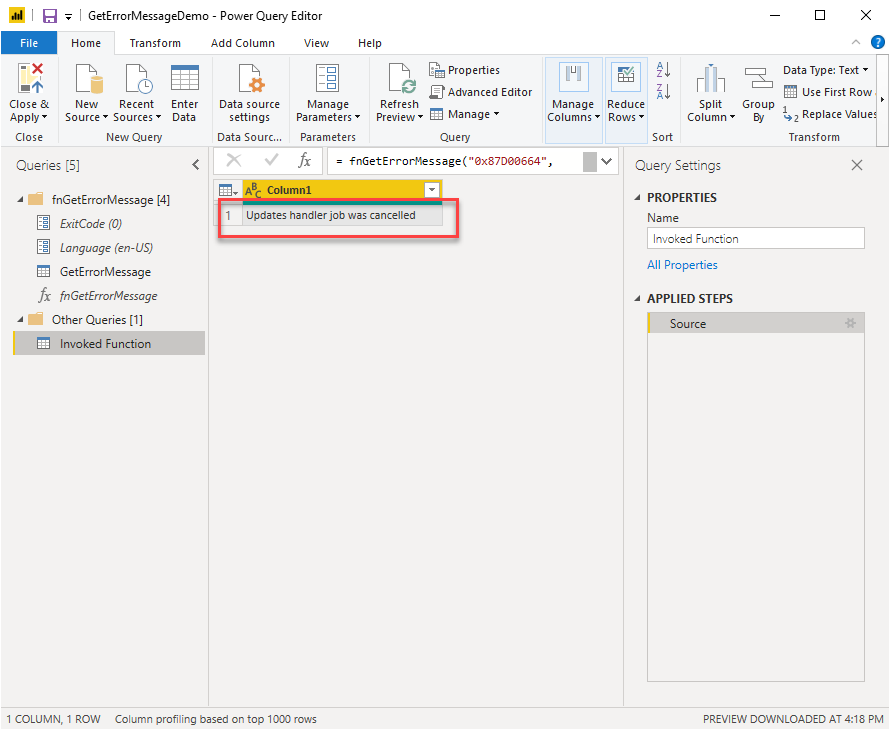Click the Manage Columns icon
This screenshot has width=890, height=730.
click(x=573, y=78)
